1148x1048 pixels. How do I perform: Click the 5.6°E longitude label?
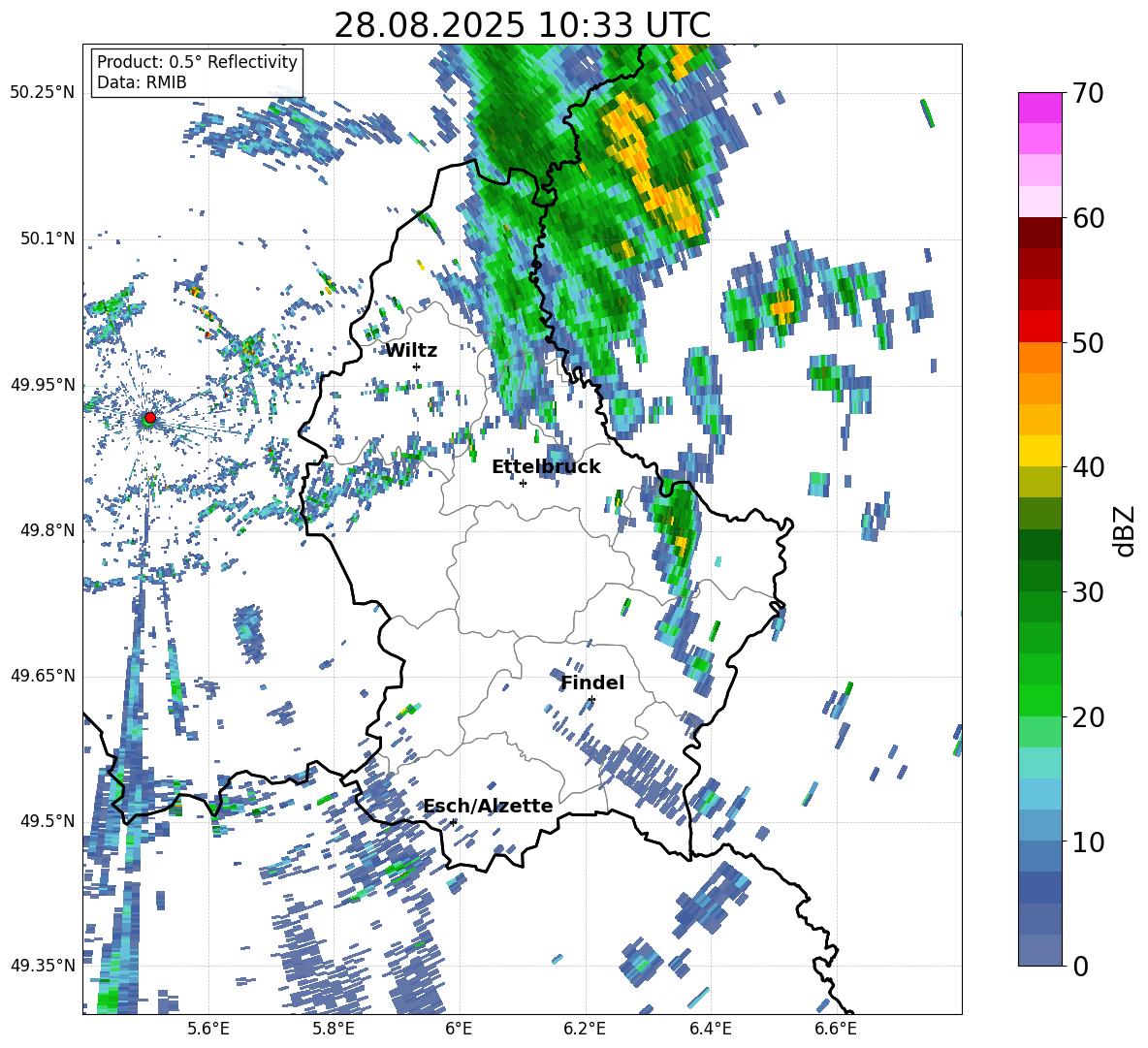click(208, 1029)
